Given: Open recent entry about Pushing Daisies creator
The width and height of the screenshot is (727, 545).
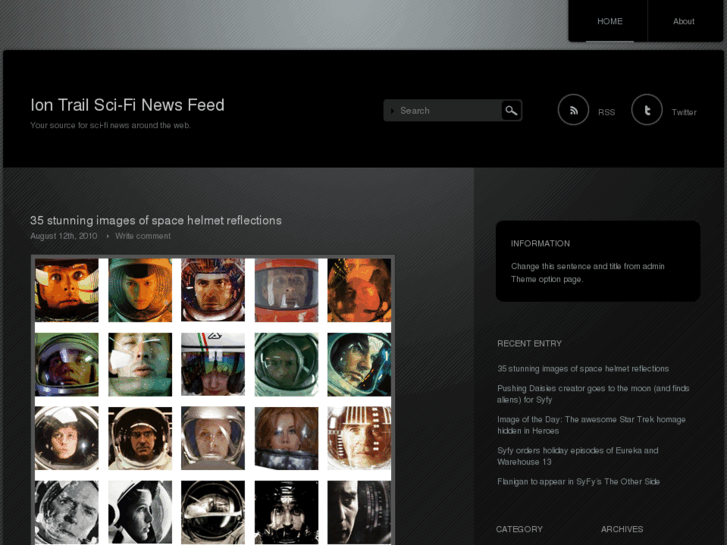Looking at the screenshot, I should [x=593, y=394].
